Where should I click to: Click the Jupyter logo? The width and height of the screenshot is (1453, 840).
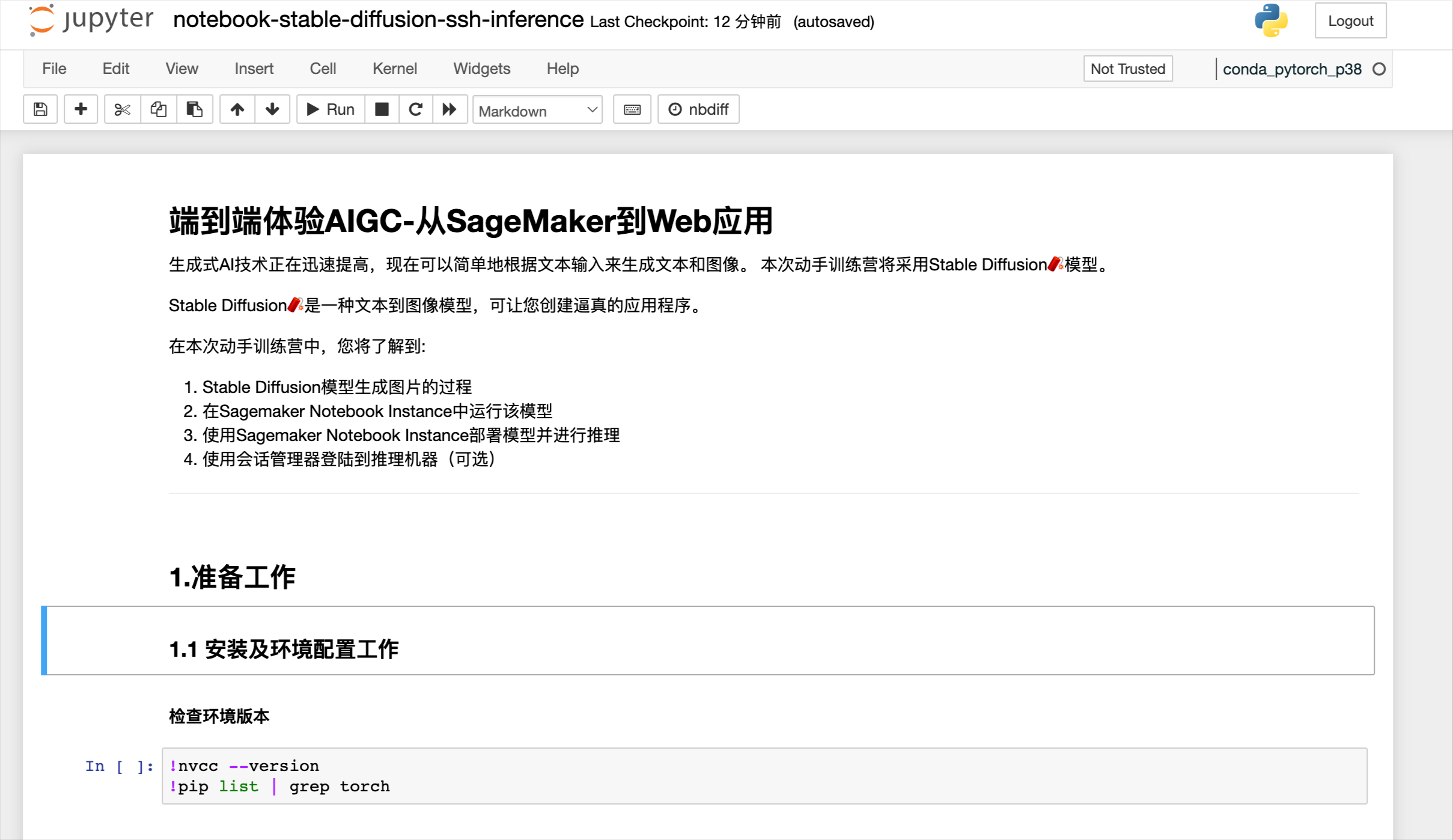[91, 20]
